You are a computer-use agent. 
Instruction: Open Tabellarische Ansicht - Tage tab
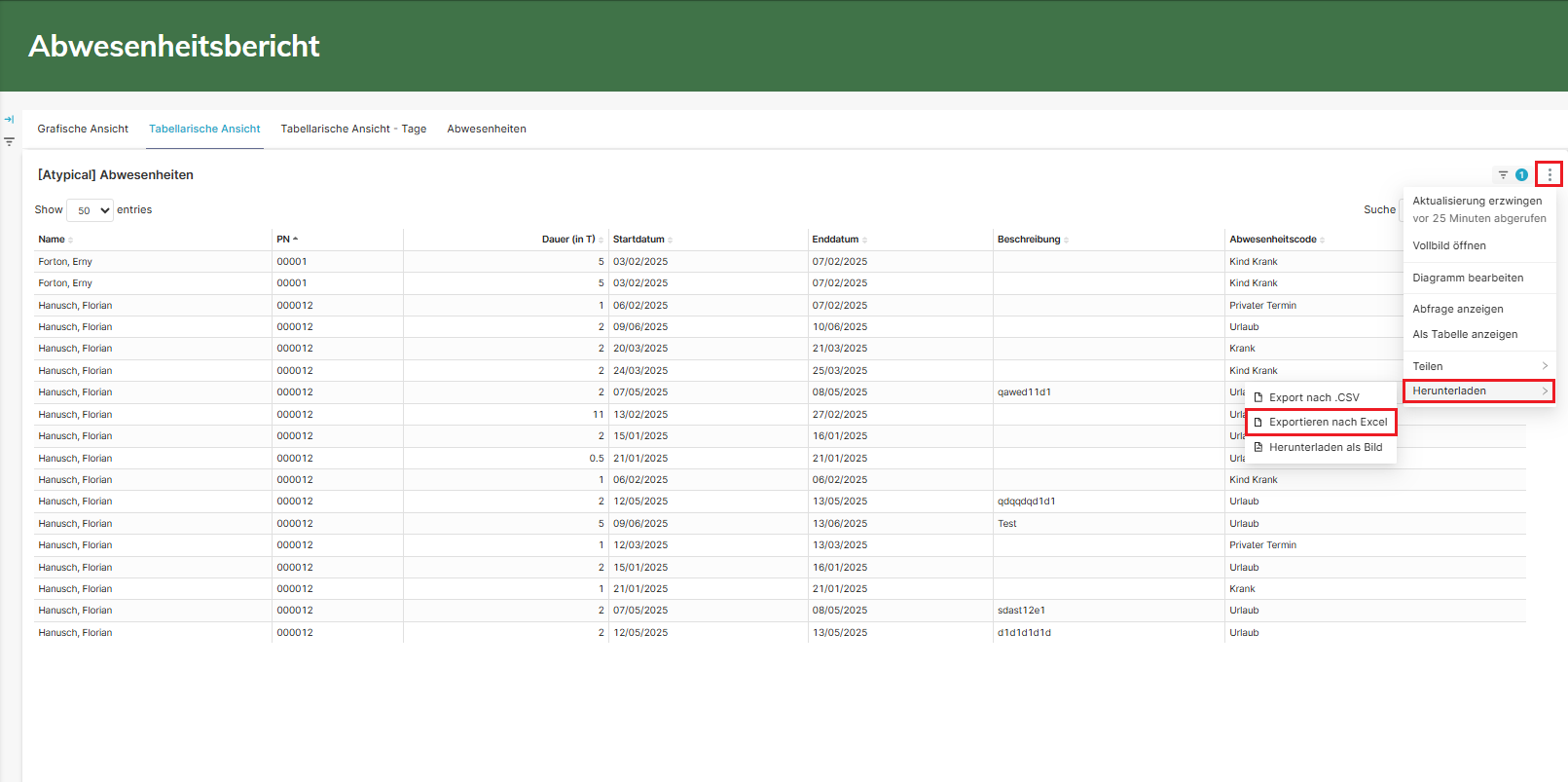353,129
